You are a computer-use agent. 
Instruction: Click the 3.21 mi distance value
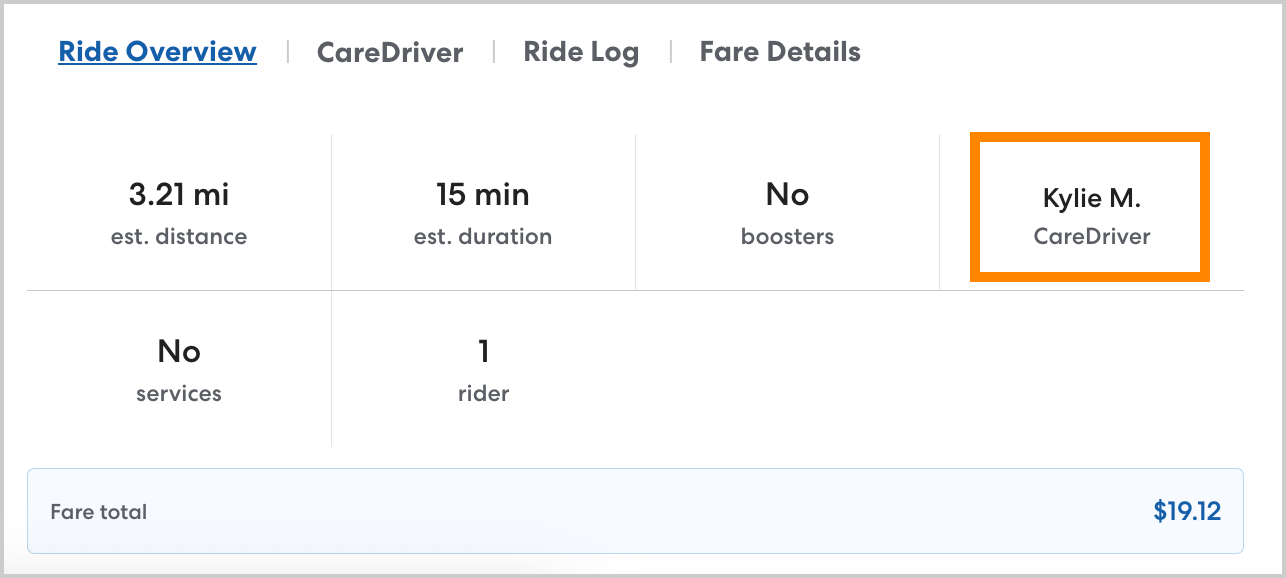pyautogui.click(x=179, y=194)
